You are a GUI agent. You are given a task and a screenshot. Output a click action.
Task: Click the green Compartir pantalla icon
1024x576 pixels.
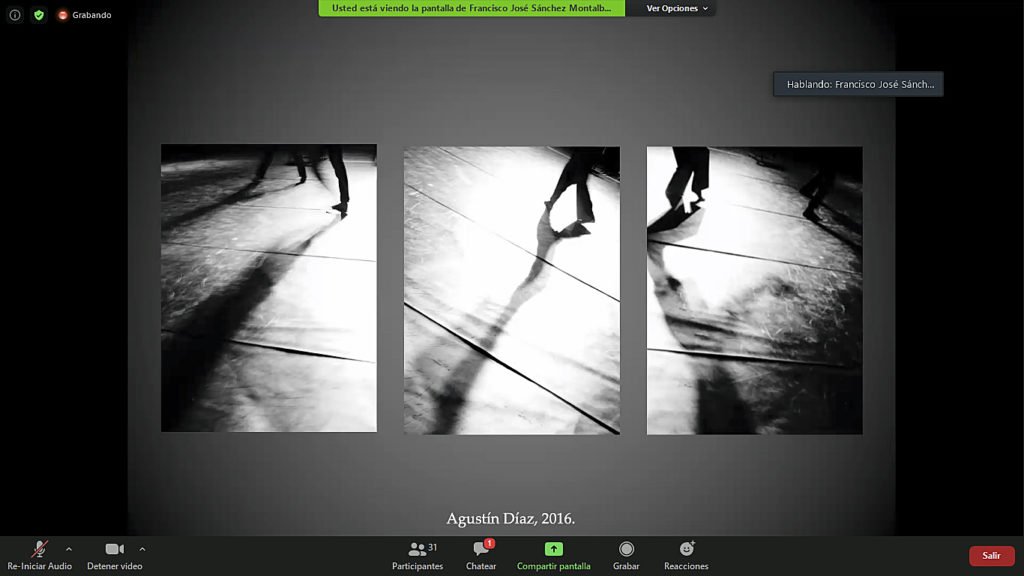pyautogui.click(x=553, y=549)
